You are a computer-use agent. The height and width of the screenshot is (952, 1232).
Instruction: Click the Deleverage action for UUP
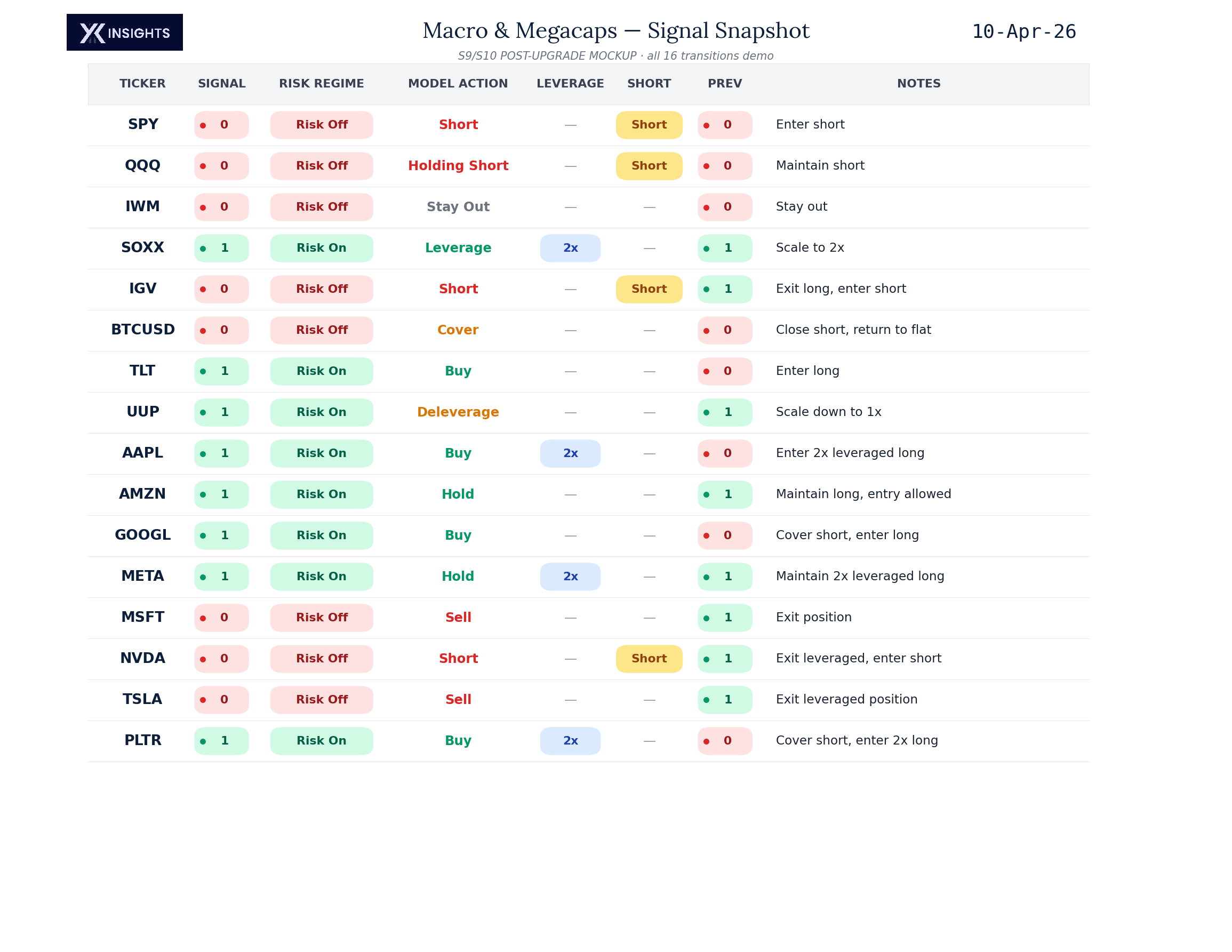tap(458, 412)
